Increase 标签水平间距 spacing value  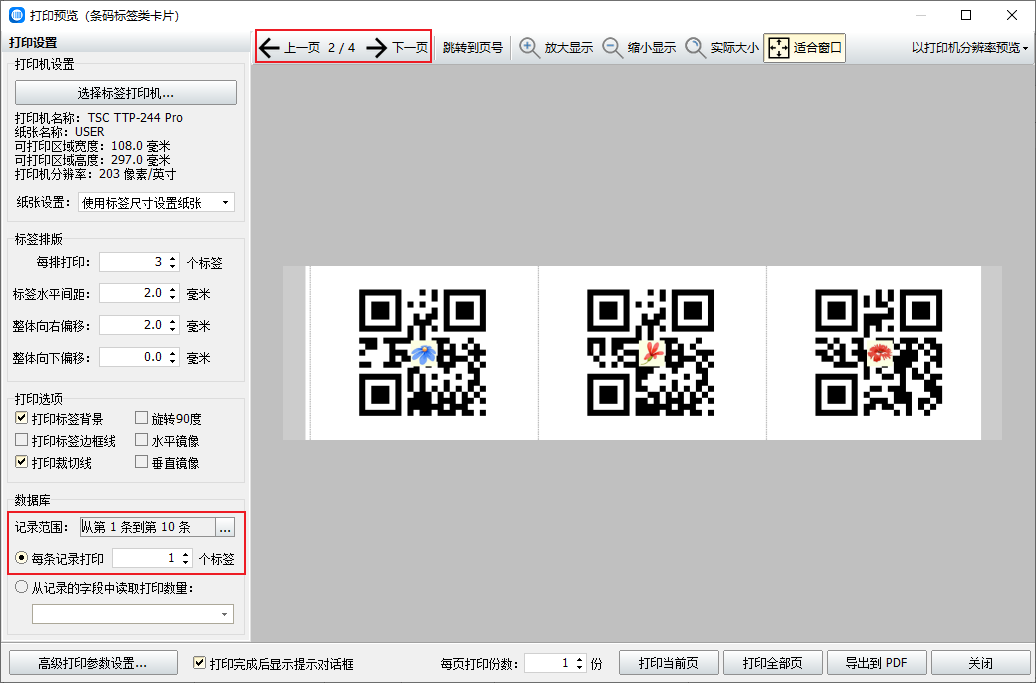point(172,289)
